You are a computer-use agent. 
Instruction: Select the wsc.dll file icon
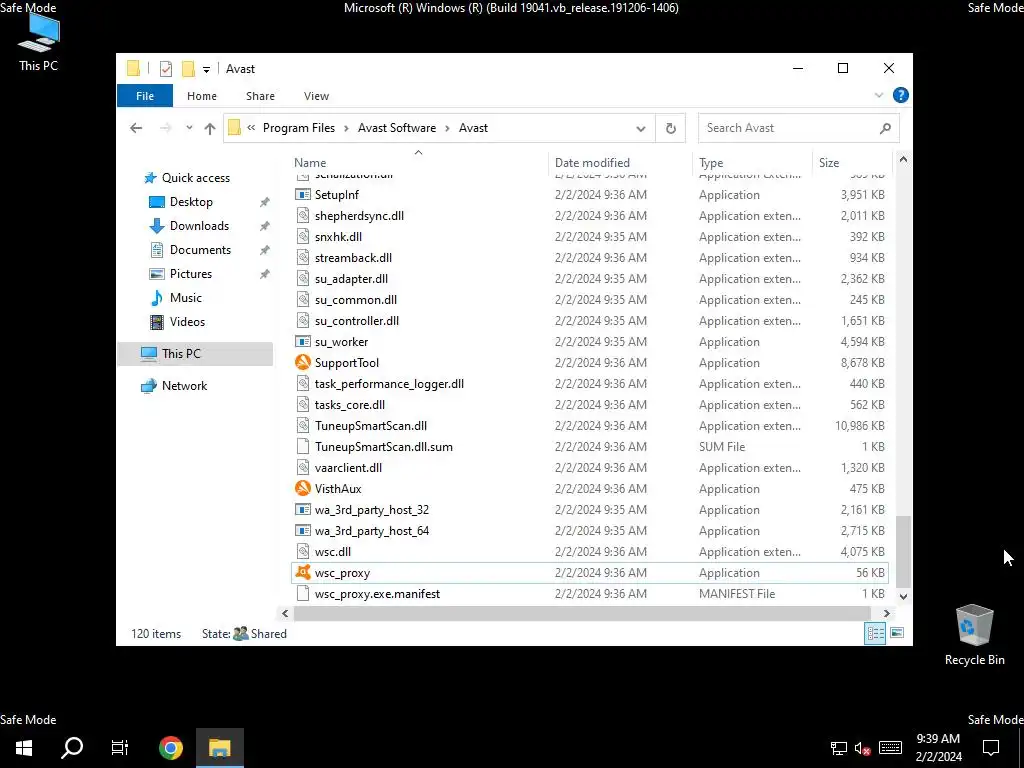point(302,552)
